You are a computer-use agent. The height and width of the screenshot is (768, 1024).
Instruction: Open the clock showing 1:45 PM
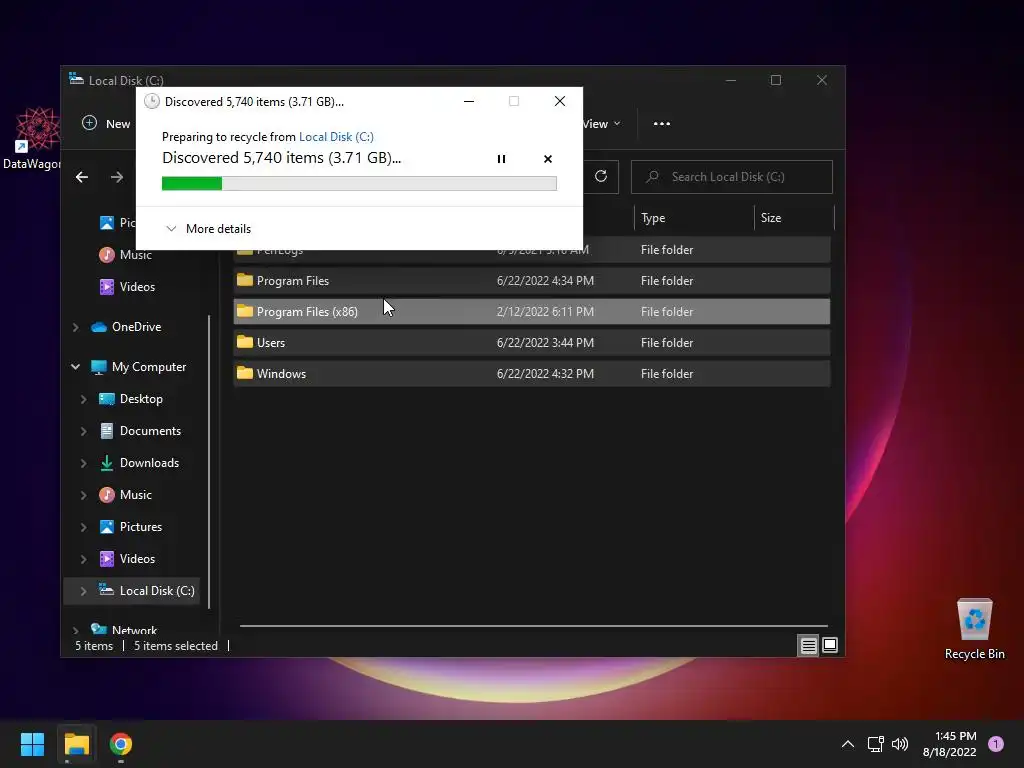click(x=950, y=744)
